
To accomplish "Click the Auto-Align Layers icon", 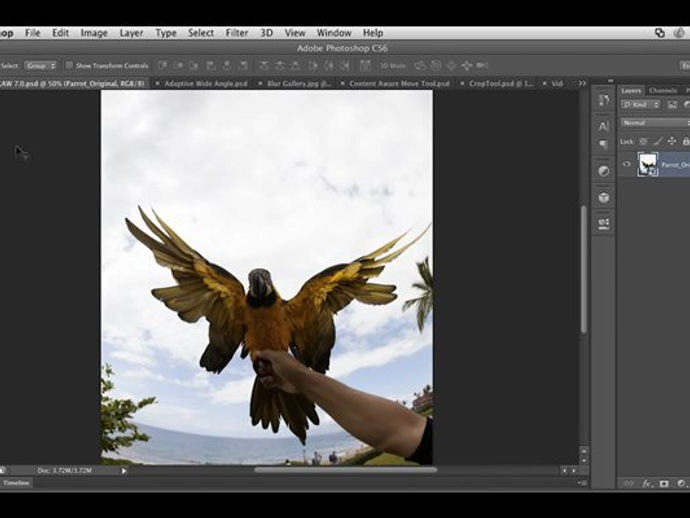I will click(365, 66).
